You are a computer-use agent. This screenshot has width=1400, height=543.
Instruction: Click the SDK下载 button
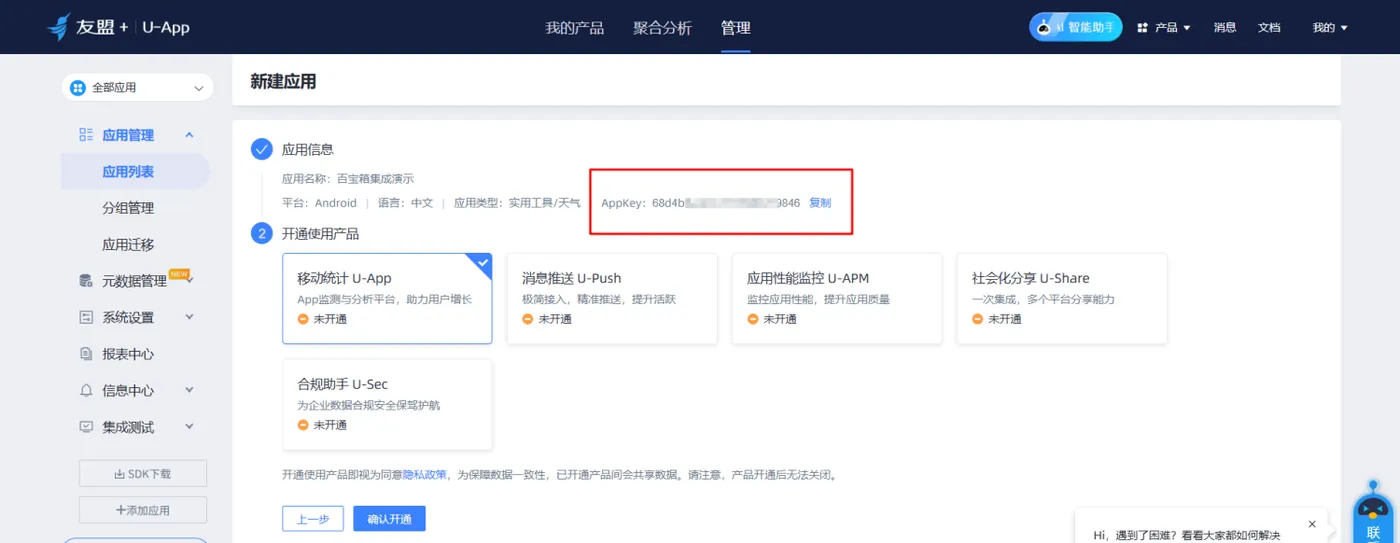pos(143,473)
